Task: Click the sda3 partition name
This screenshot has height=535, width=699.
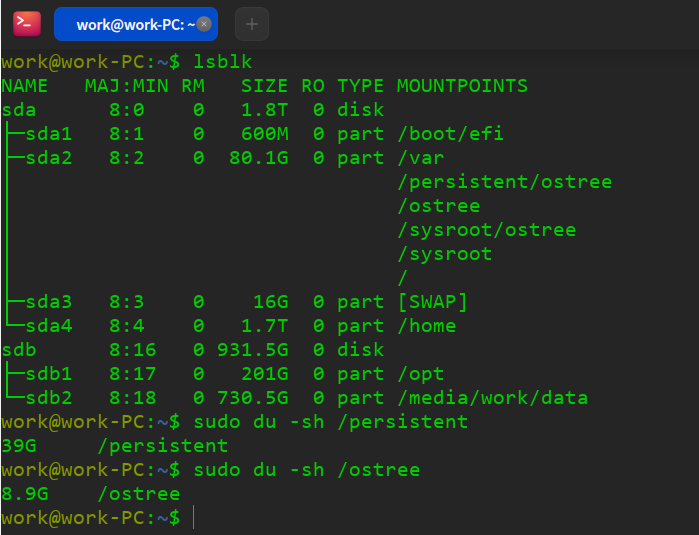Action: click(49, 302)
